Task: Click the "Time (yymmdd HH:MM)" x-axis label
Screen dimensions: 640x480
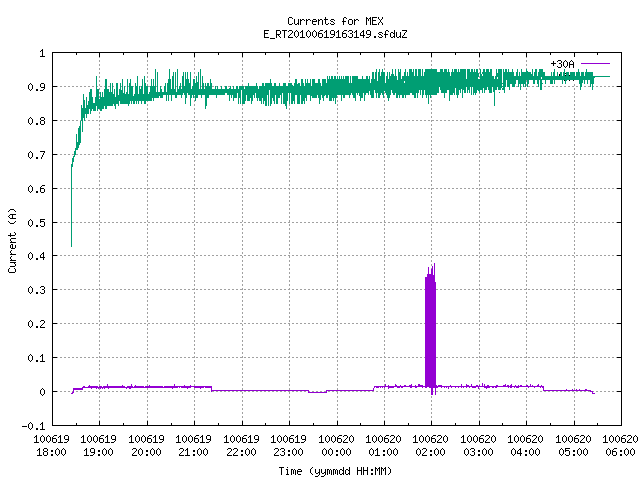Action: (335, 471)
